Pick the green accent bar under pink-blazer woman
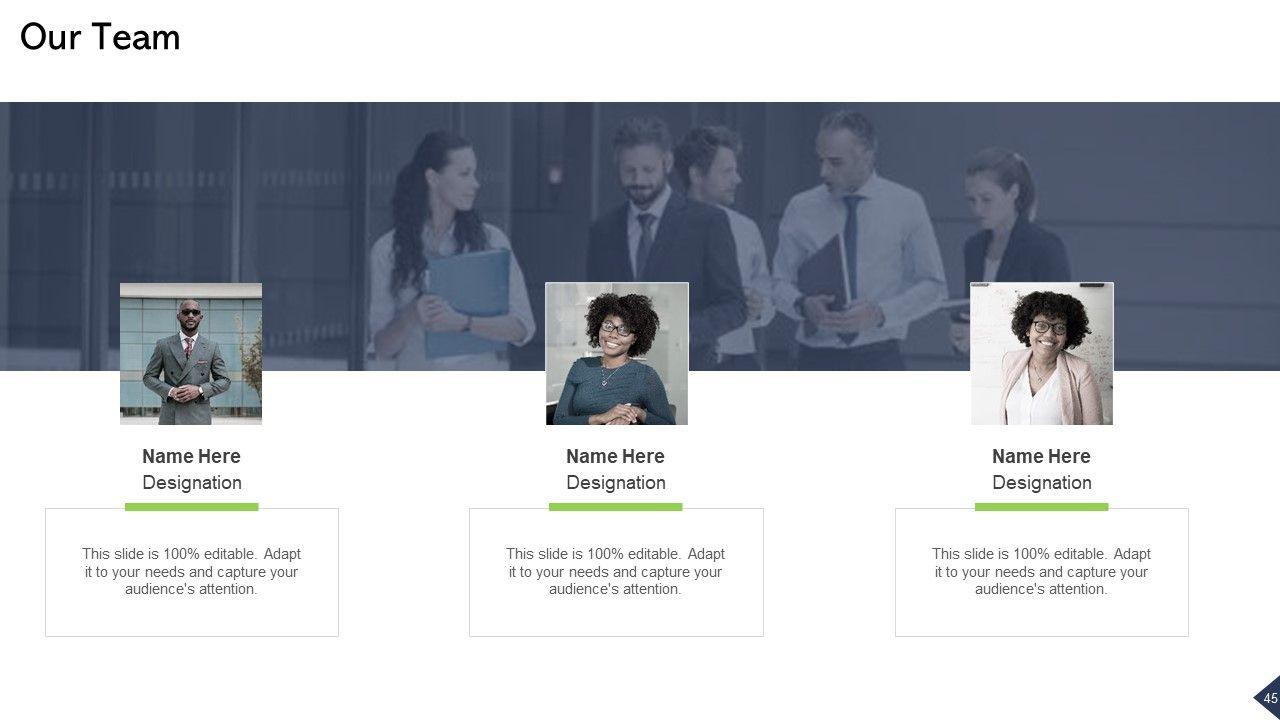 click(x=1041, y=507)
